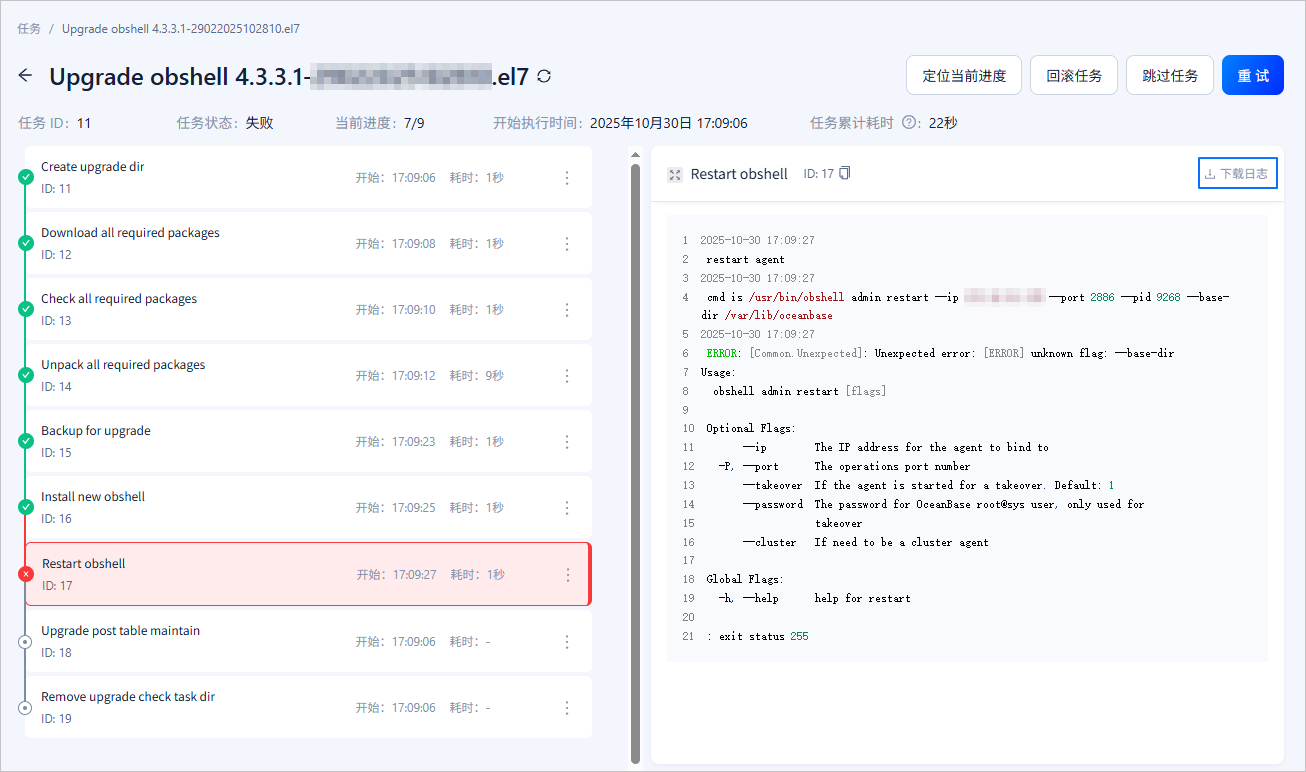Click the pending status icon for Upgrade post table maintain
The image size is (1306, 772).
point(26,641)
